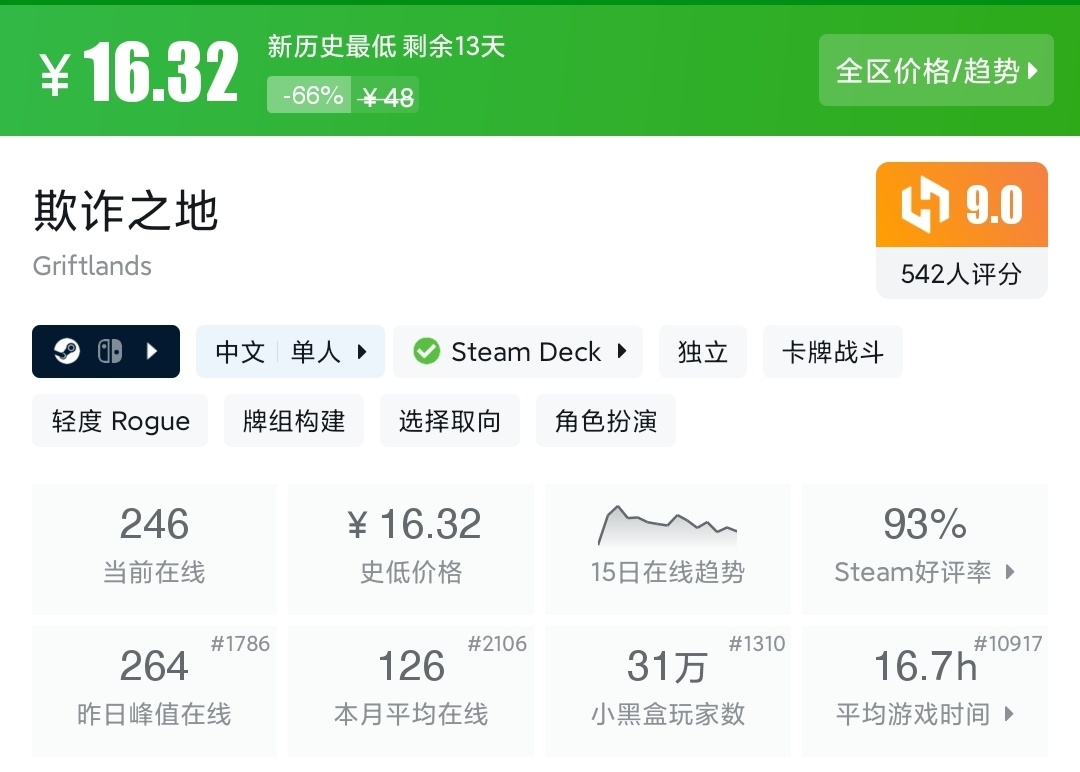Viewport: 1080px width, 772px height.
Task: Choose the 角色扮演 tag
Action: (606, 421)
